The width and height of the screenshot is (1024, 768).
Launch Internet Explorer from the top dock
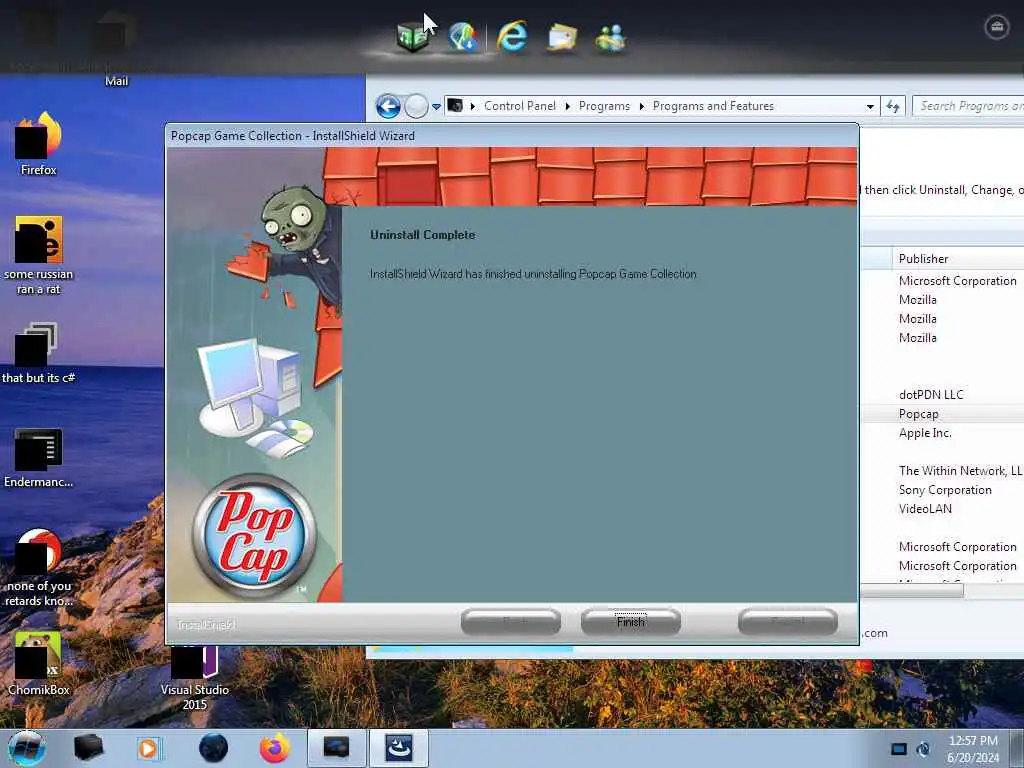click(x=512, y=36)
